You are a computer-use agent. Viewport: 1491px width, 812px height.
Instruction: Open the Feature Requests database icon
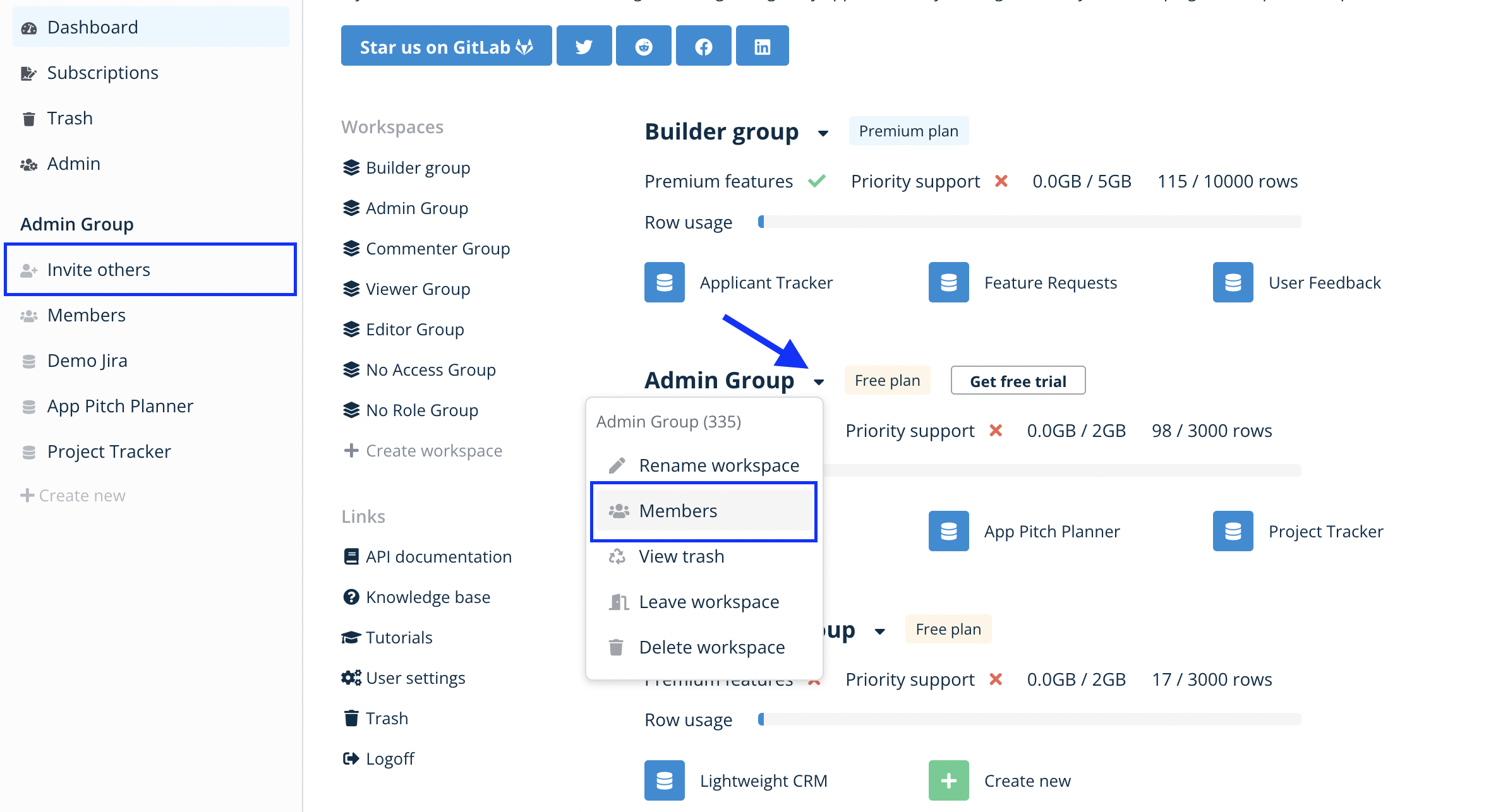pyautogui.click(x=948, y=282)
